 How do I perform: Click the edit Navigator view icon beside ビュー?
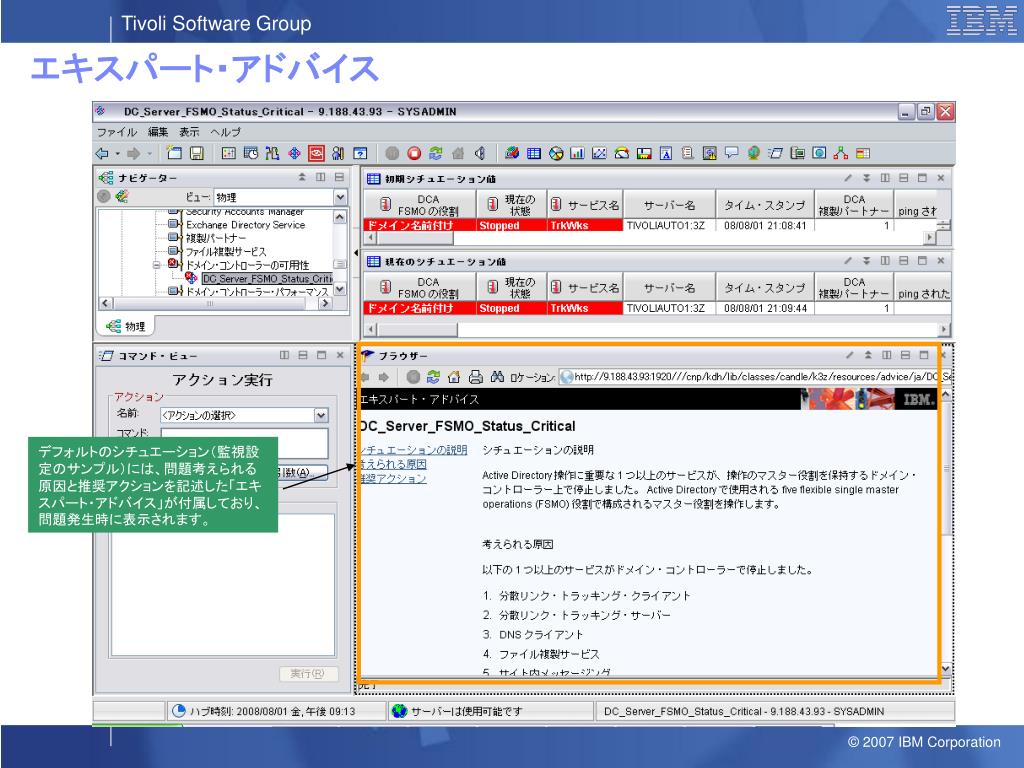pos(122,197)
